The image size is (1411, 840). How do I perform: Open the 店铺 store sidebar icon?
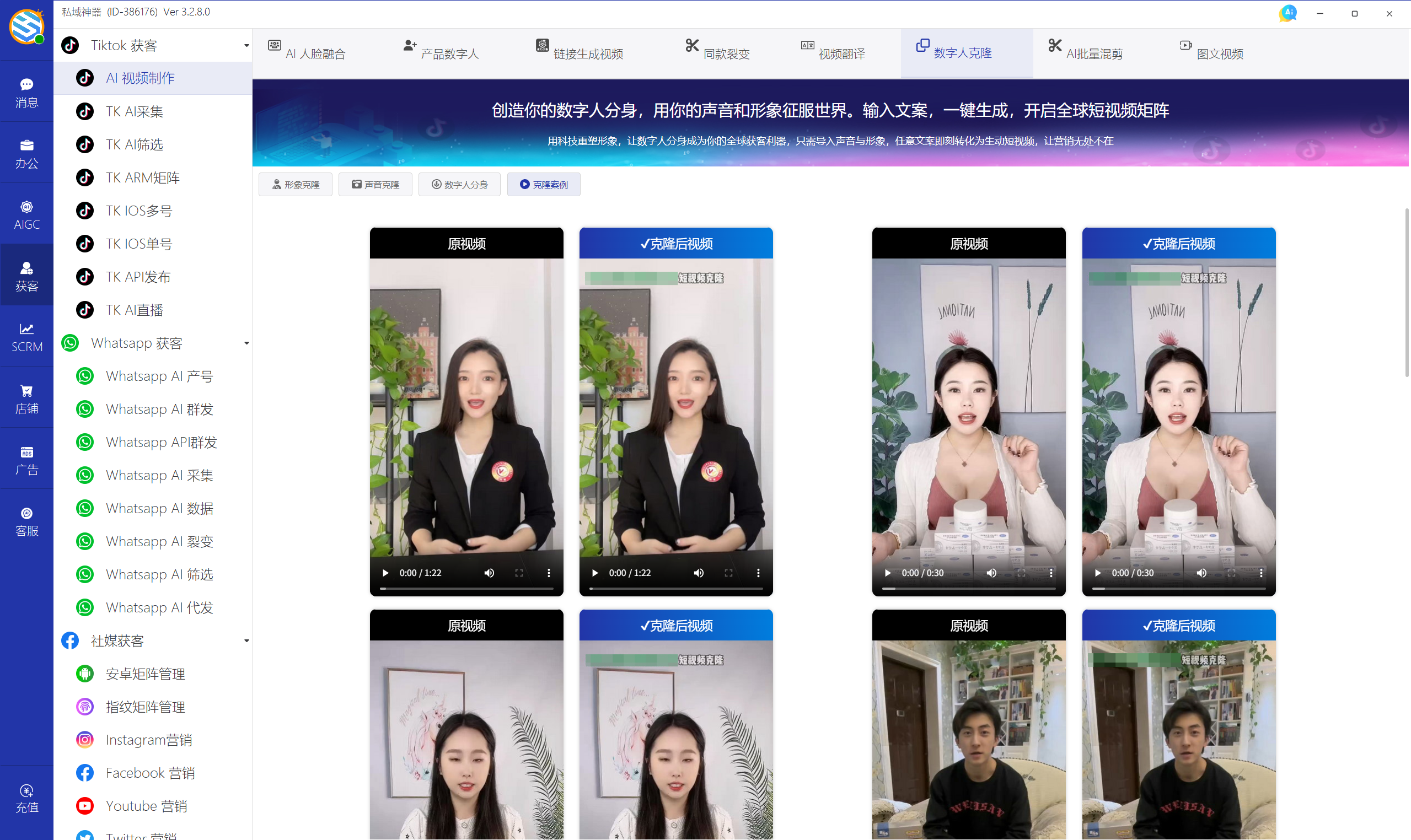click(x=26, y=399)
